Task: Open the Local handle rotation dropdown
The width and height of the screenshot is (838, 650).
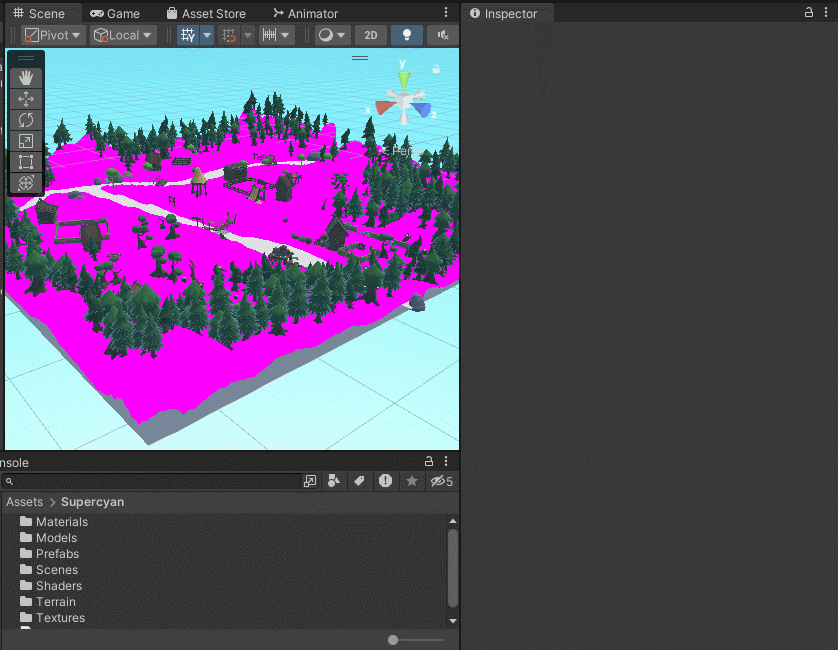Action: 123,35
